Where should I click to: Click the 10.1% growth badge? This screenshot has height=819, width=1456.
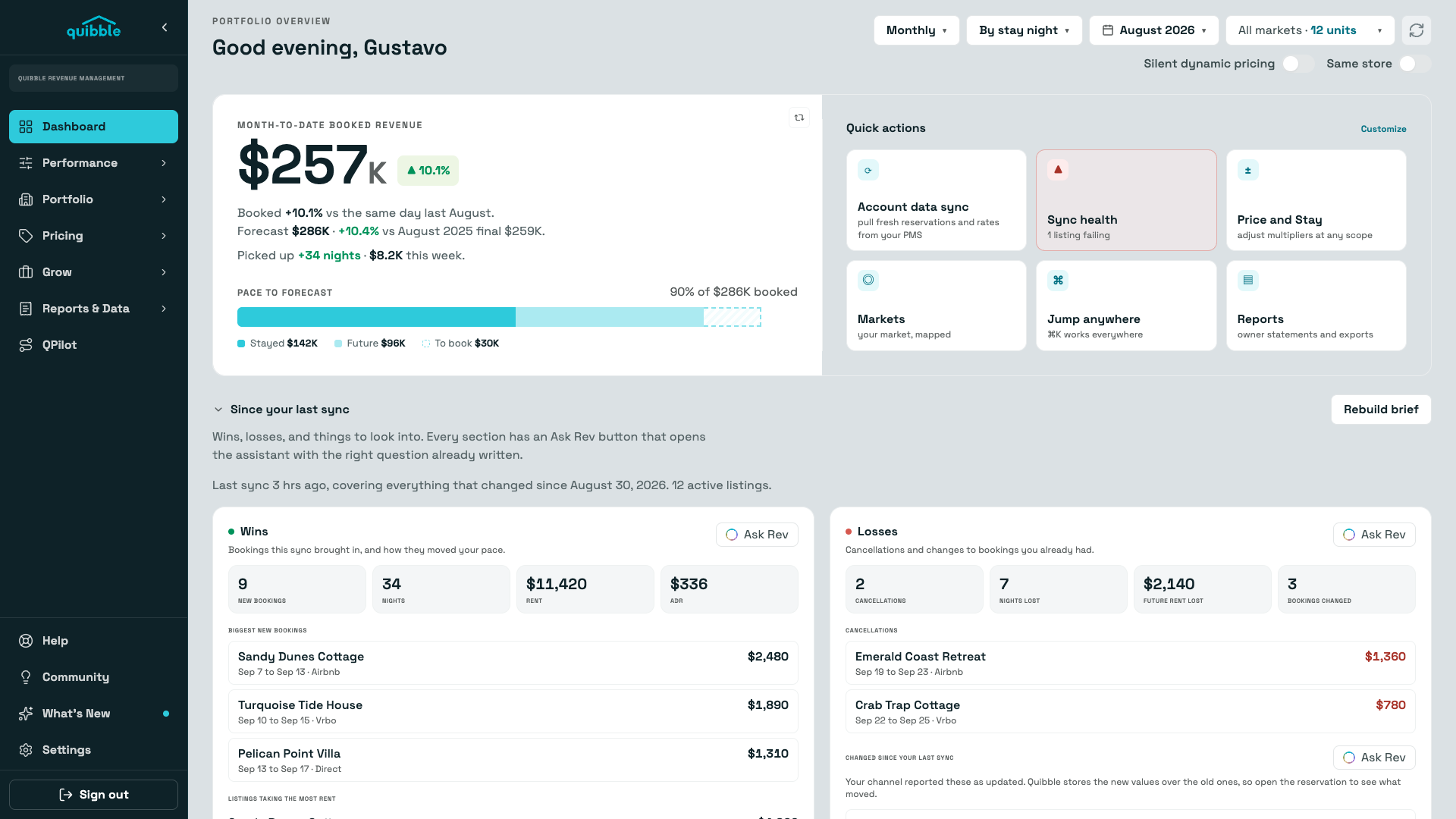(x=428, y=171)
